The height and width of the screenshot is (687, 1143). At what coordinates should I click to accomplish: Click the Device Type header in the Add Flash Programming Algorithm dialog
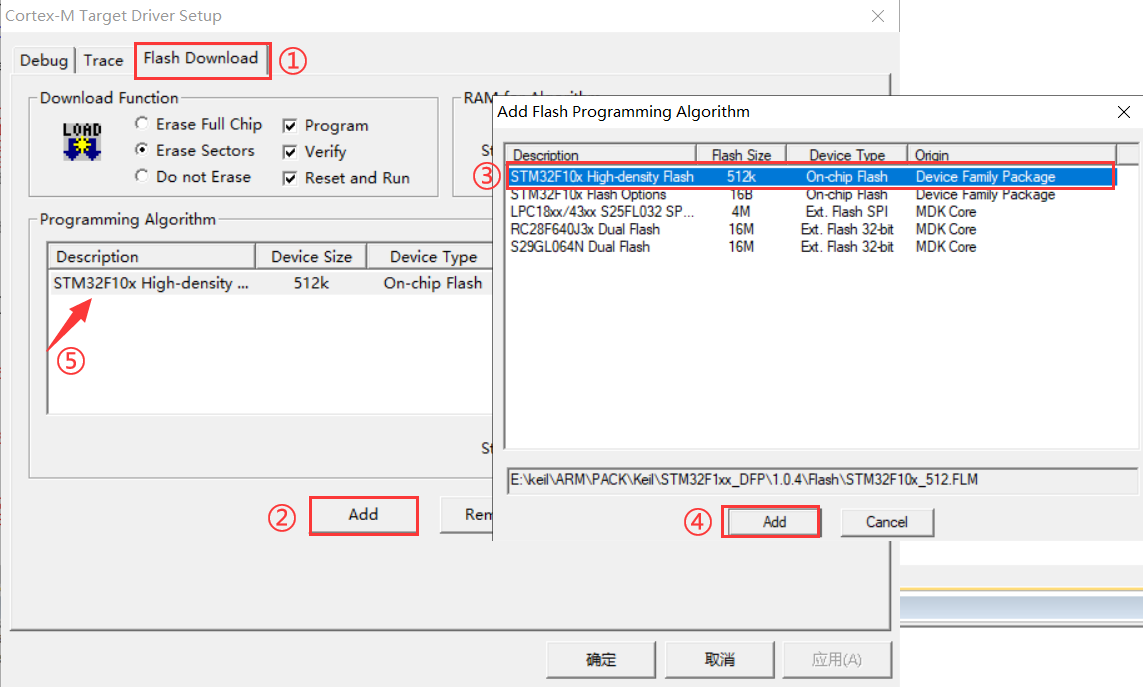[x=846, y=155]
